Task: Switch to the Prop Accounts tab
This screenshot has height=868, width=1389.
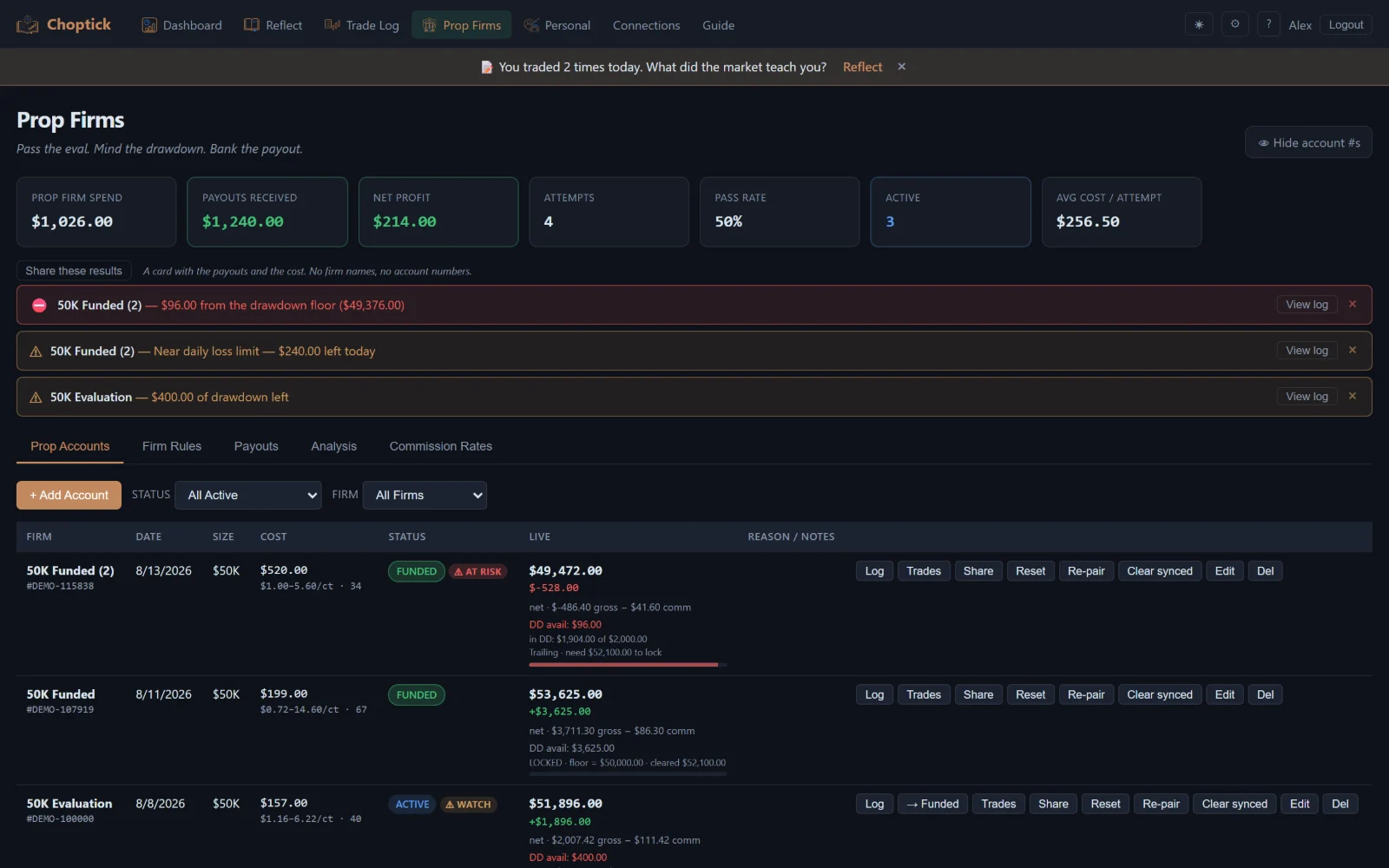Action: (70, 446)
